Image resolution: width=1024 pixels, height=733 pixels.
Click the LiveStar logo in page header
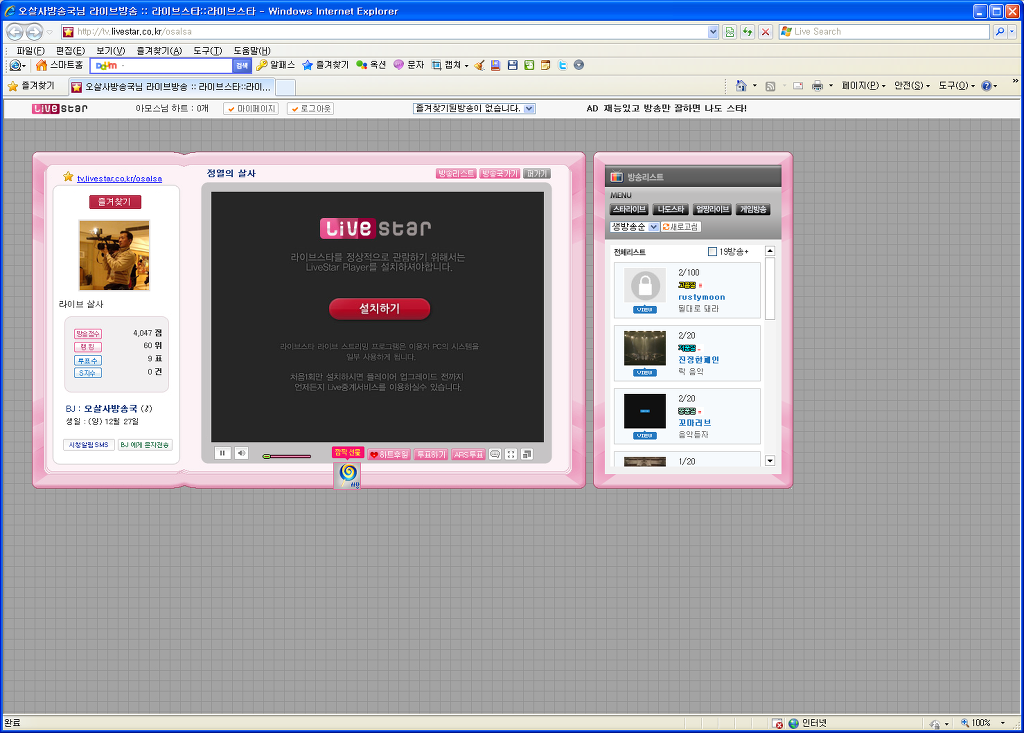pyautogui.click(x=59, y=108)
